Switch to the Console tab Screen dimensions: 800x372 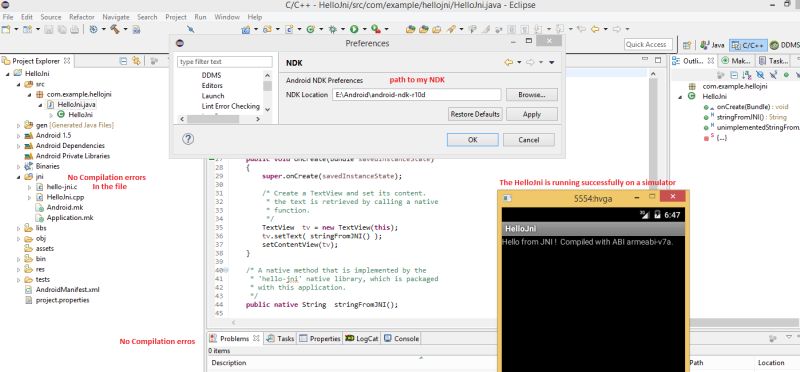[x=401, y=338]
